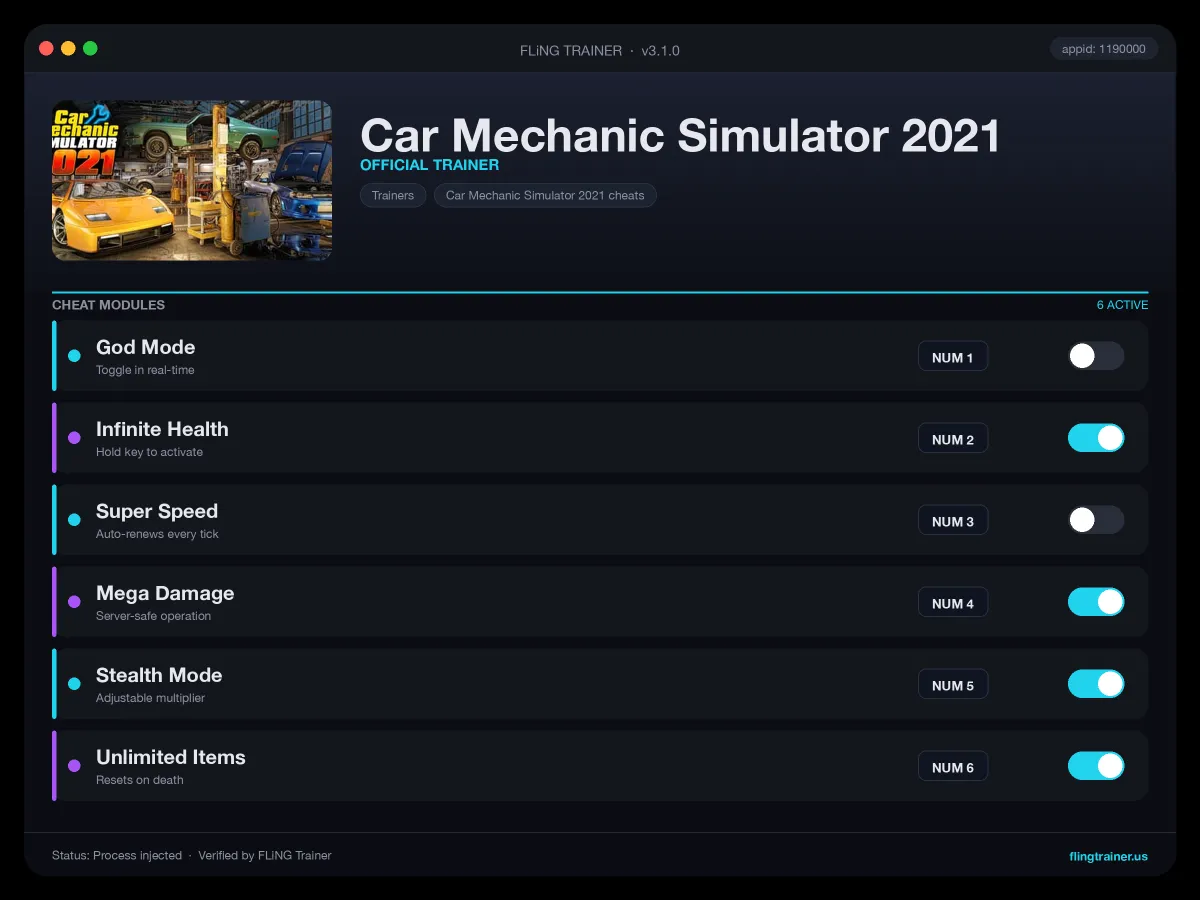Screen dimensions: 1200x900
Task: Click the God Mode title
Action: point(145,347)
